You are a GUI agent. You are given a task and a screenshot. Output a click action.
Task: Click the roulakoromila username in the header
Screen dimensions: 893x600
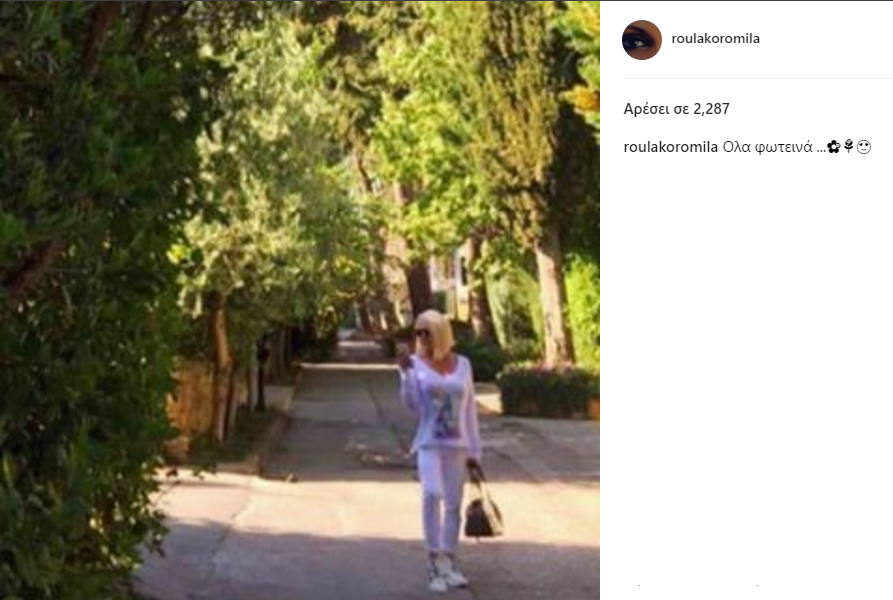[715, 39]
